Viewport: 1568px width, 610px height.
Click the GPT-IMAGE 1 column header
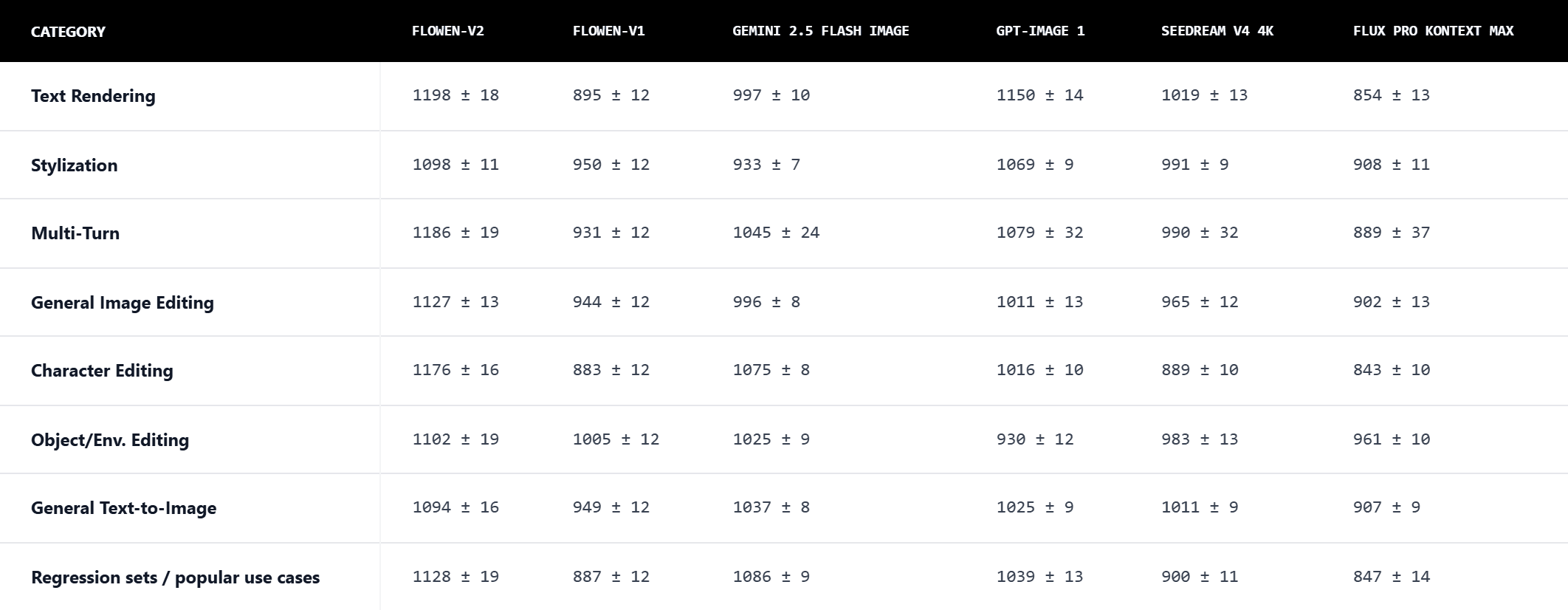(1039, 31)
